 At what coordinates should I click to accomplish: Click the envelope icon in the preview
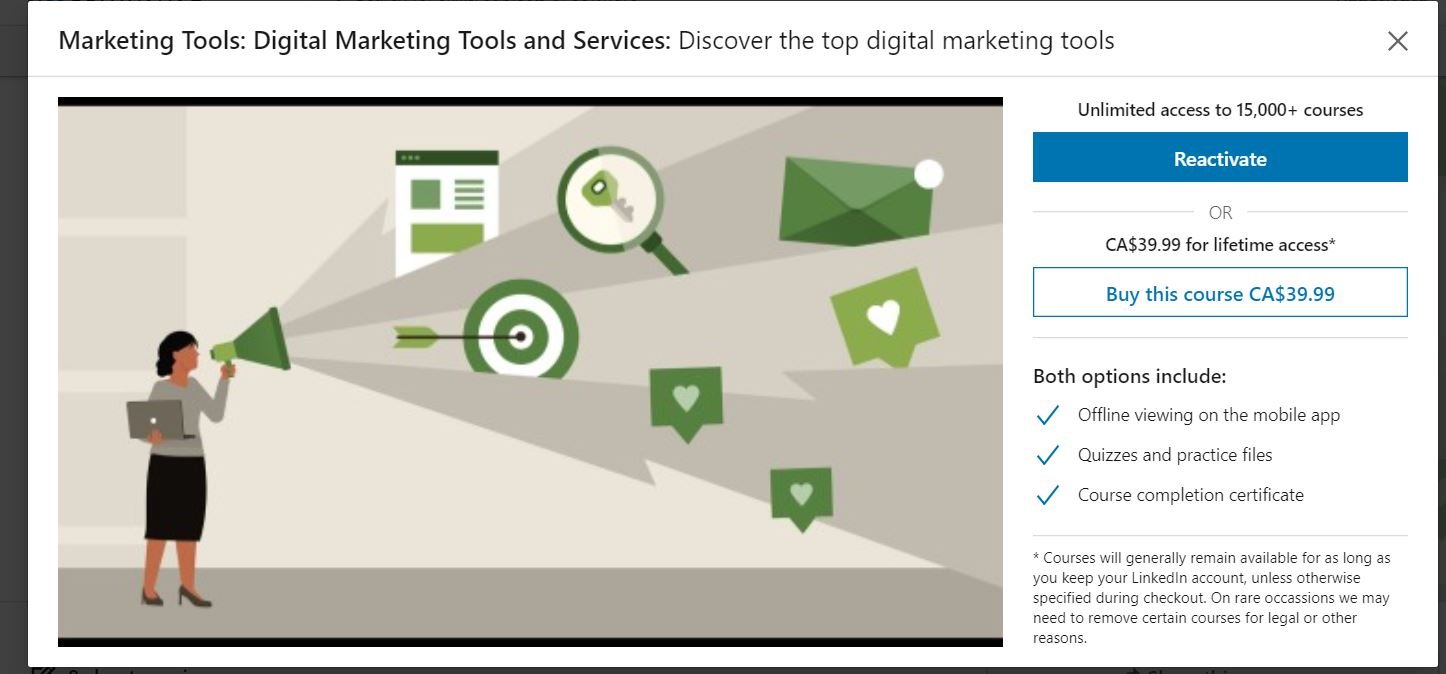856,200
